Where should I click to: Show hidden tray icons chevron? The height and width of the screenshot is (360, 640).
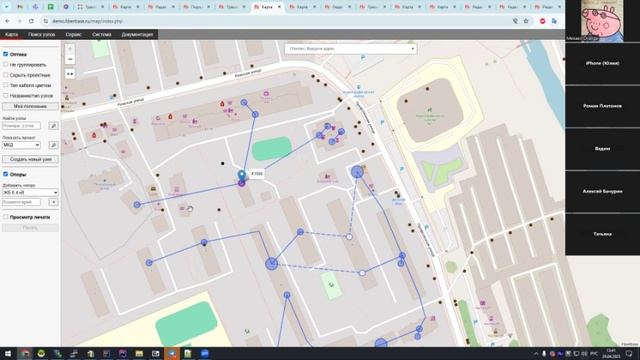click(536, 353)
